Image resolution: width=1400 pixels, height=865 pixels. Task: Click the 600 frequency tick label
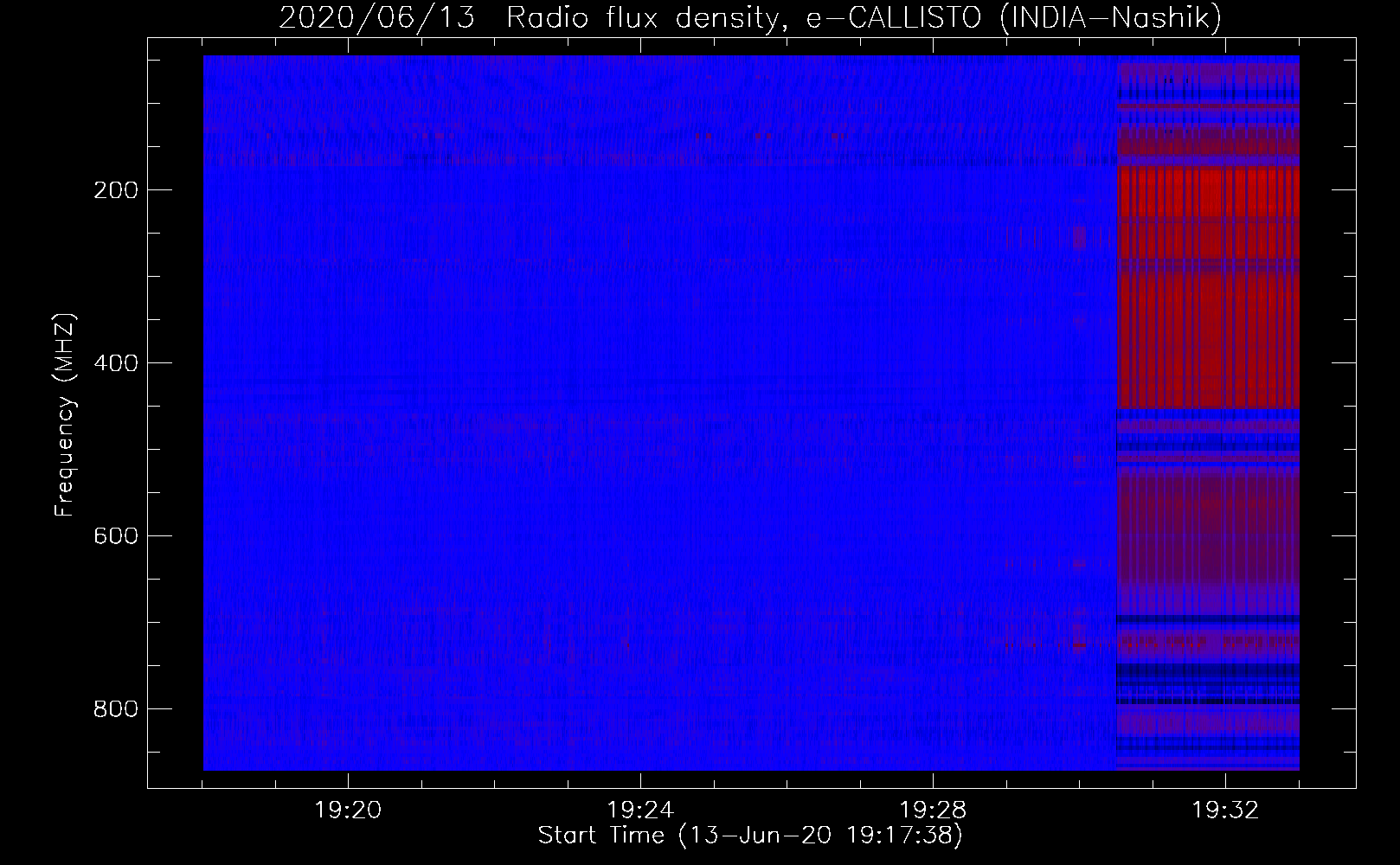(x=115, y=536)
